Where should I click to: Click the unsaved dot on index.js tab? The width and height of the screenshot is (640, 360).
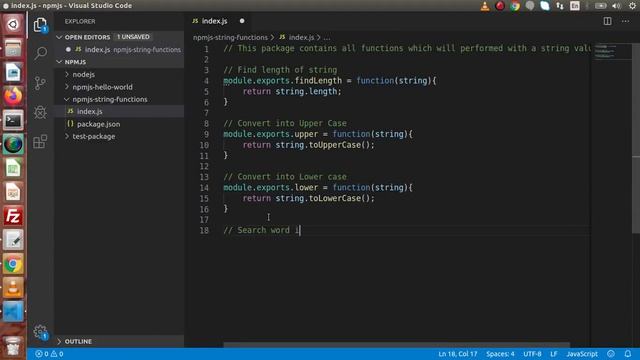[x=242, y=21]
